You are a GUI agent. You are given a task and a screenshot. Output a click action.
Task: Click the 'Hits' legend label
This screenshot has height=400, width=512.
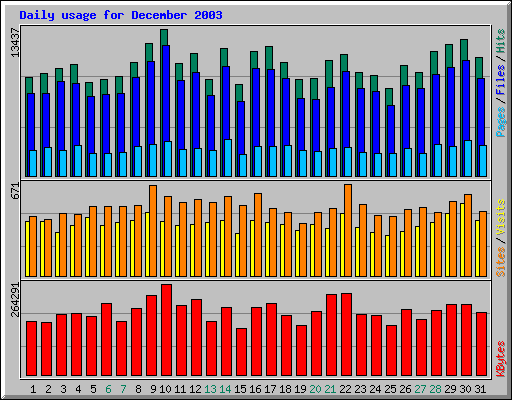click(501, 41)
